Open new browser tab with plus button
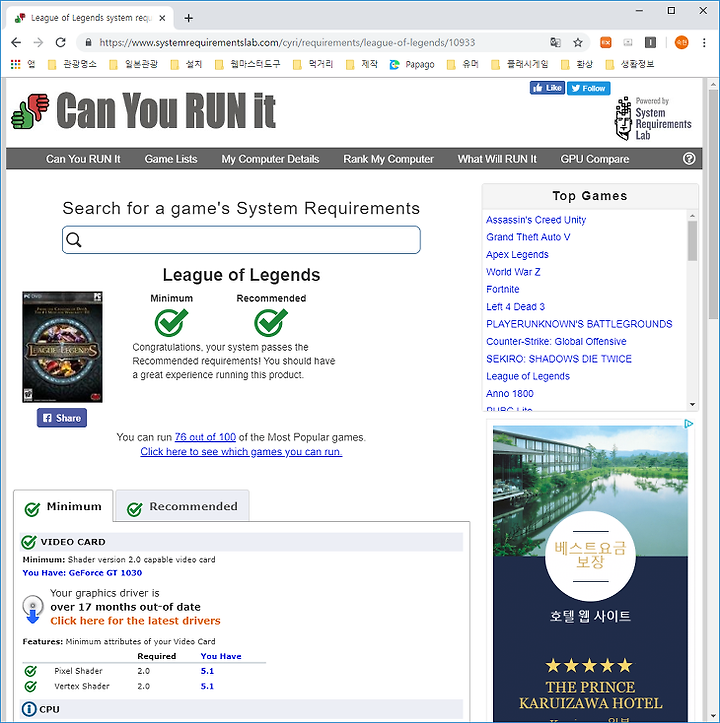The image size is (720, 723). (188, 18)
